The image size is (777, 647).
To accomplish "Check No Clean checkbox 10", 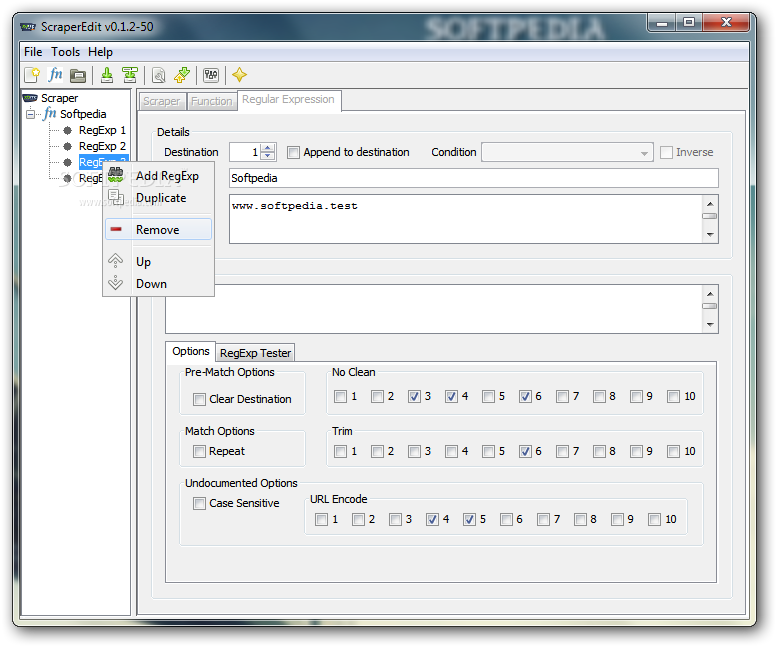I will [673, 396].
